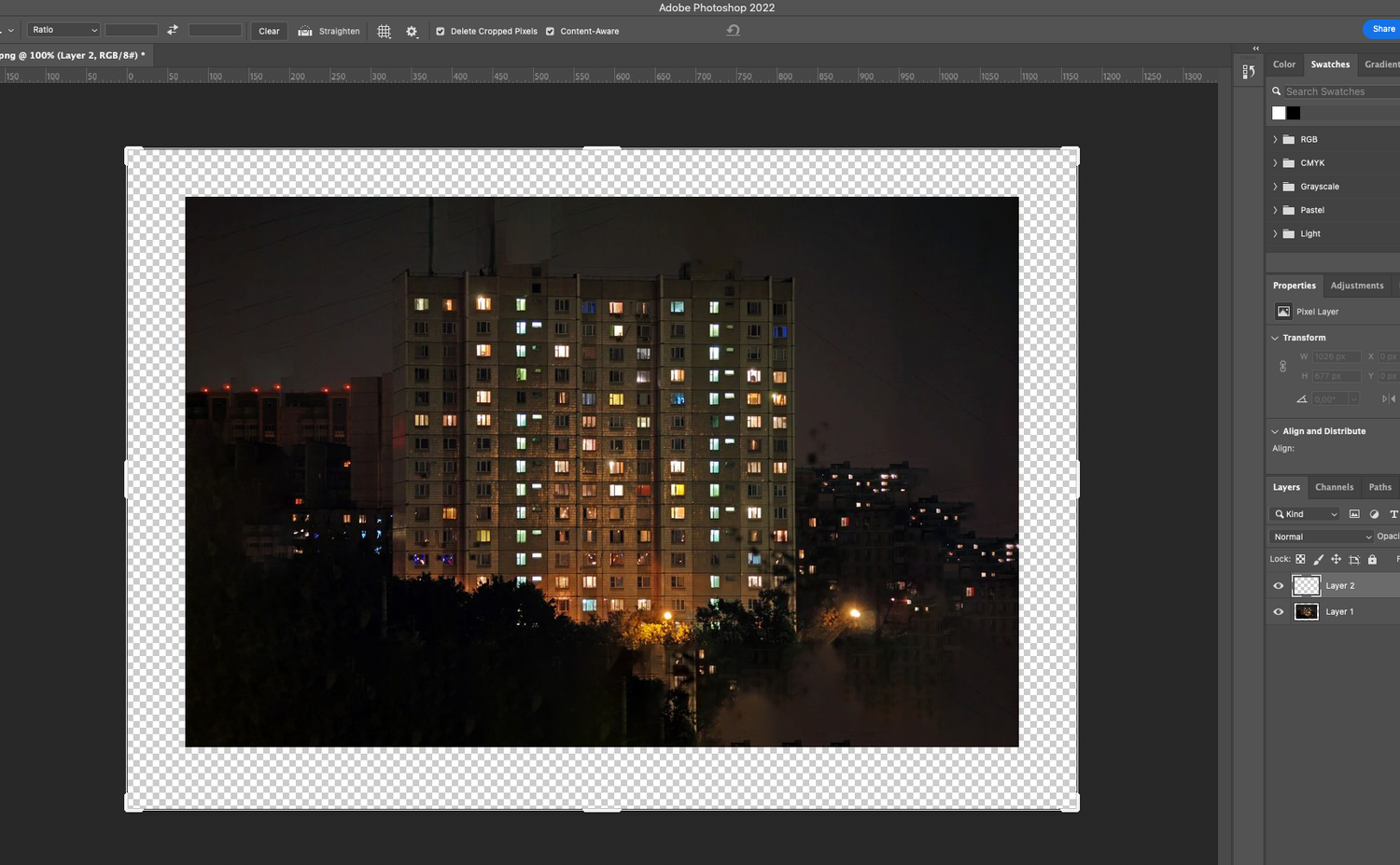Click the Search Swatches field
Image resolution: width=1400 pixels, height=865 pixels.
[1341, 91]
